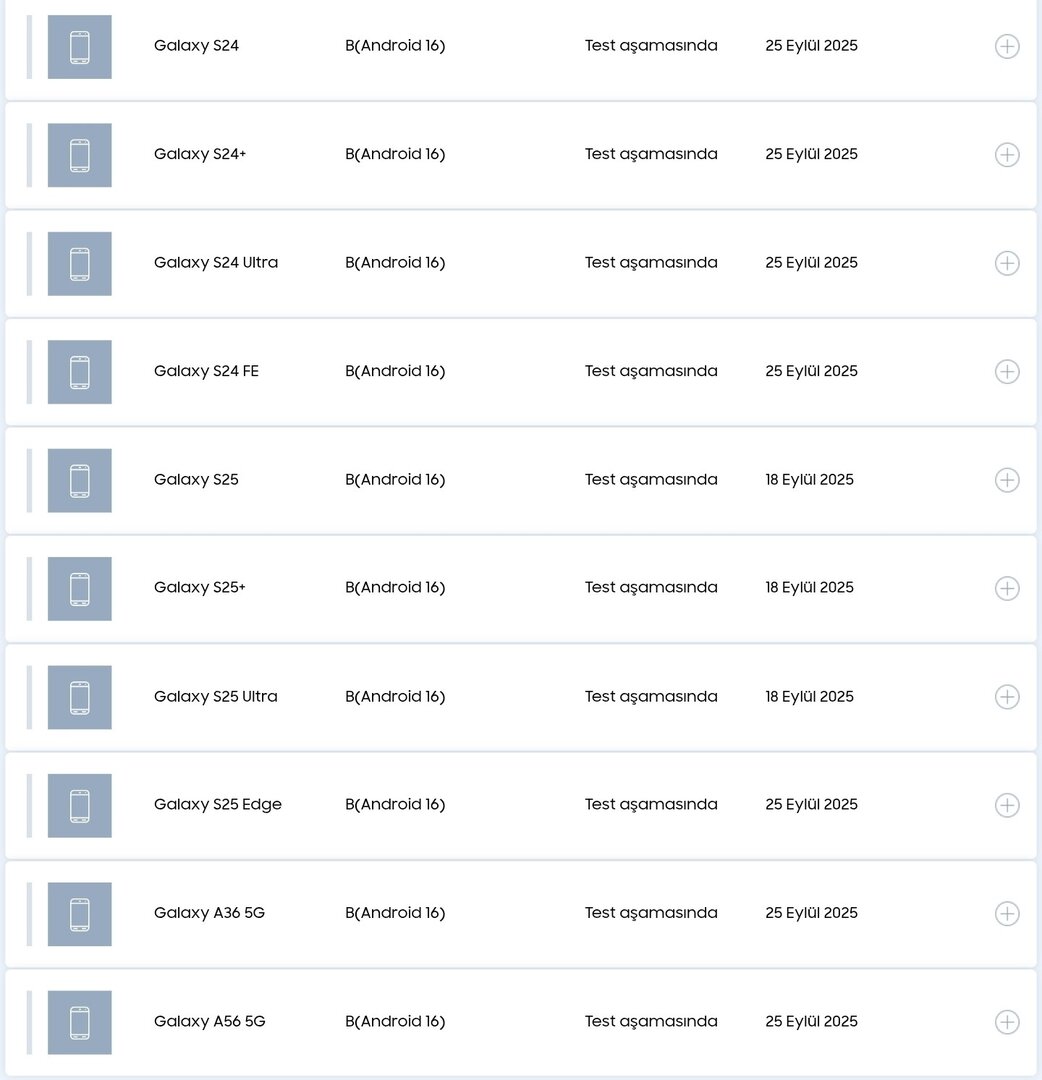Click the Galaxy S24 FE phone icon
1042x1080 pixels.
pos(80,372)
